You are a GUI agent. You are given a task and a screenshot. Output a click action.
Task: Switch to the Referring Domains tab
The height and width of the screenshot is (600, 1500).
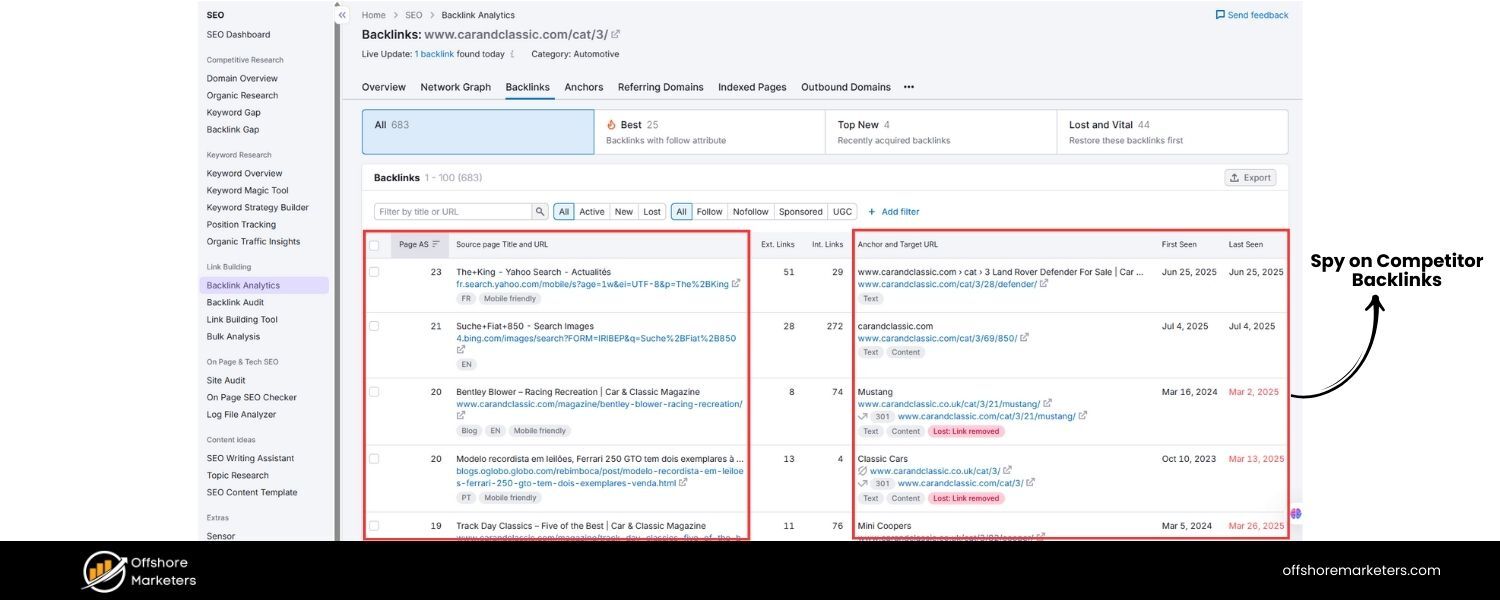tap(660, 87)
